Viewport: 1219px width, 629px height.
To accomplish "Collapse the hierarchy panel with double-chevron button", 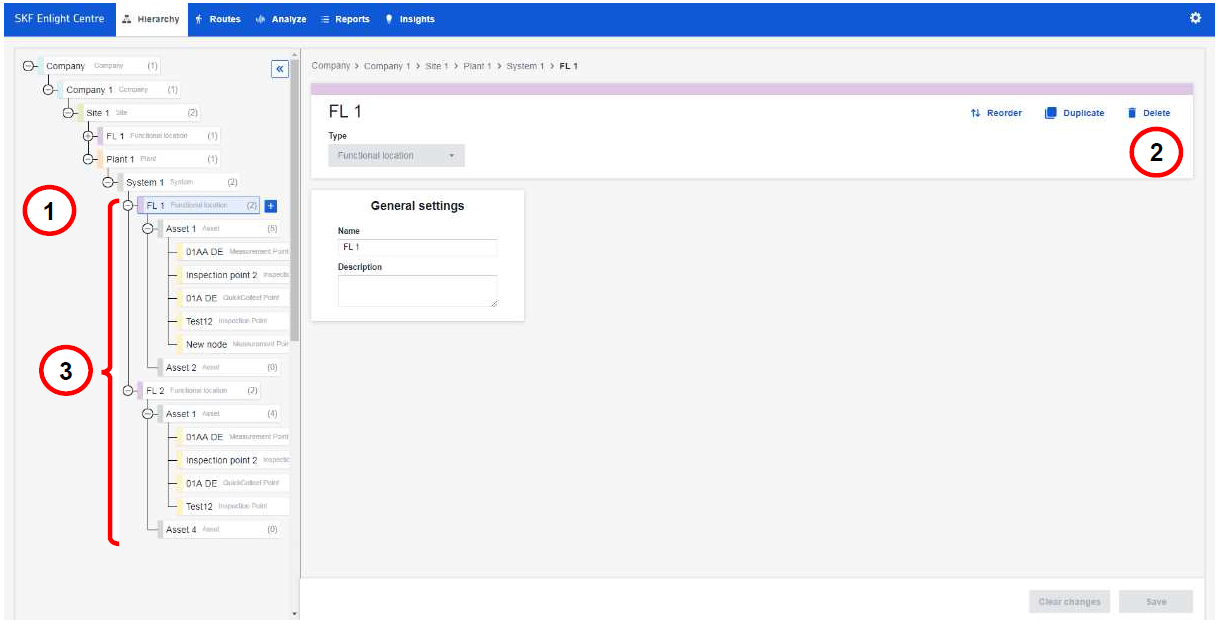I will (x=280, y=69).
